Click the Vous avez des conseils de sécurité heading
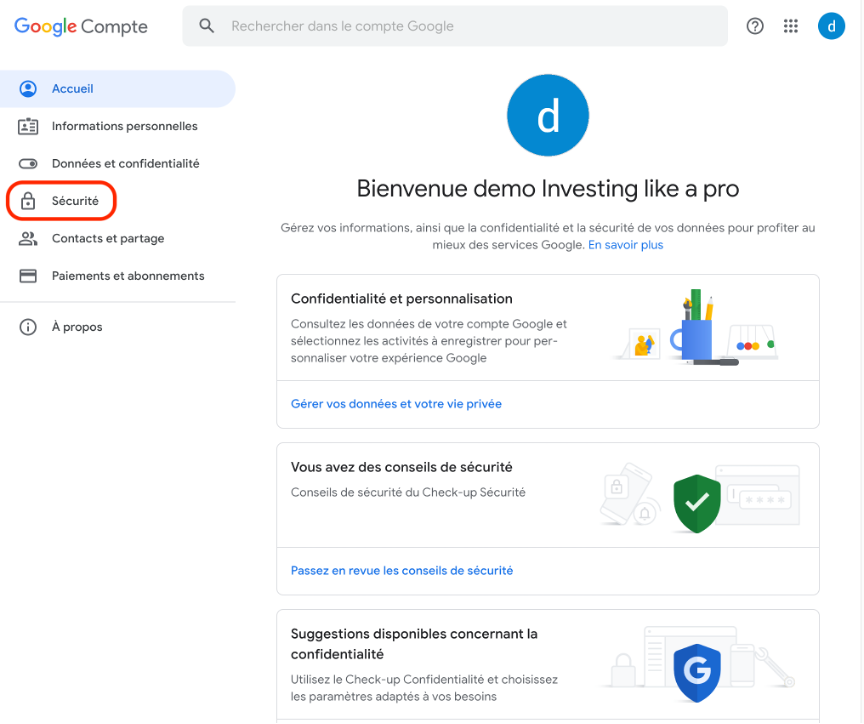The width and height of the screenshot is (864, 724). (x=402, y=467)
